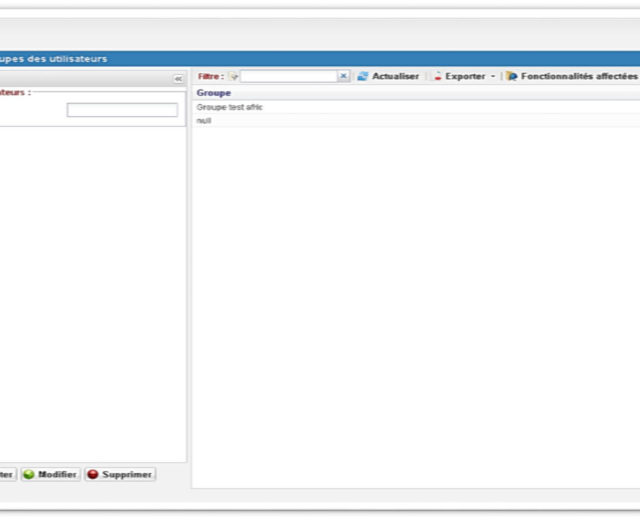Open Fonctionnalités affectées

click(x=578, y=76)
